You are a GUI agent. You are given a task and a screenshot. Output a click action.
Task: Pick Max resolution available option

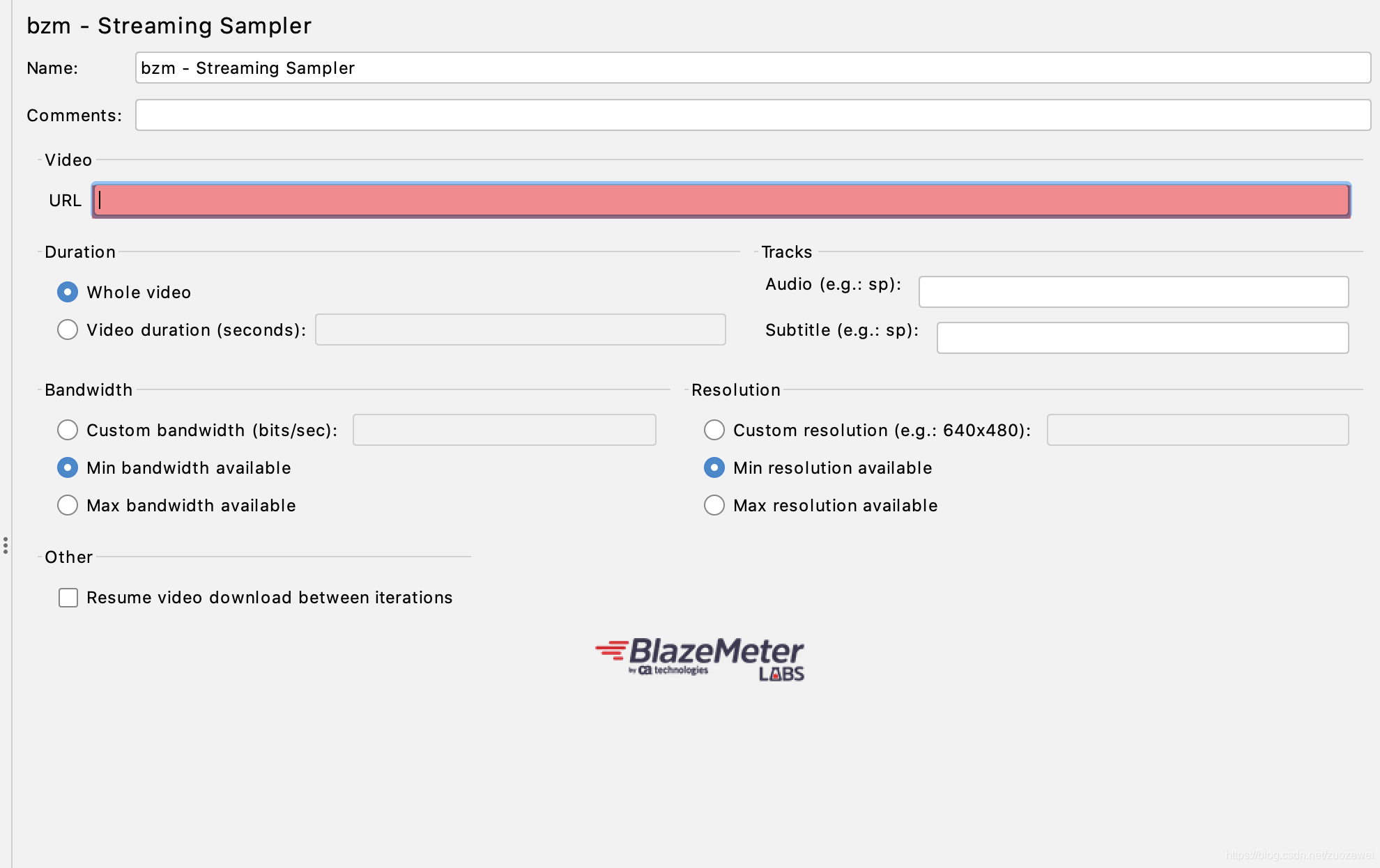coord(714,505)
